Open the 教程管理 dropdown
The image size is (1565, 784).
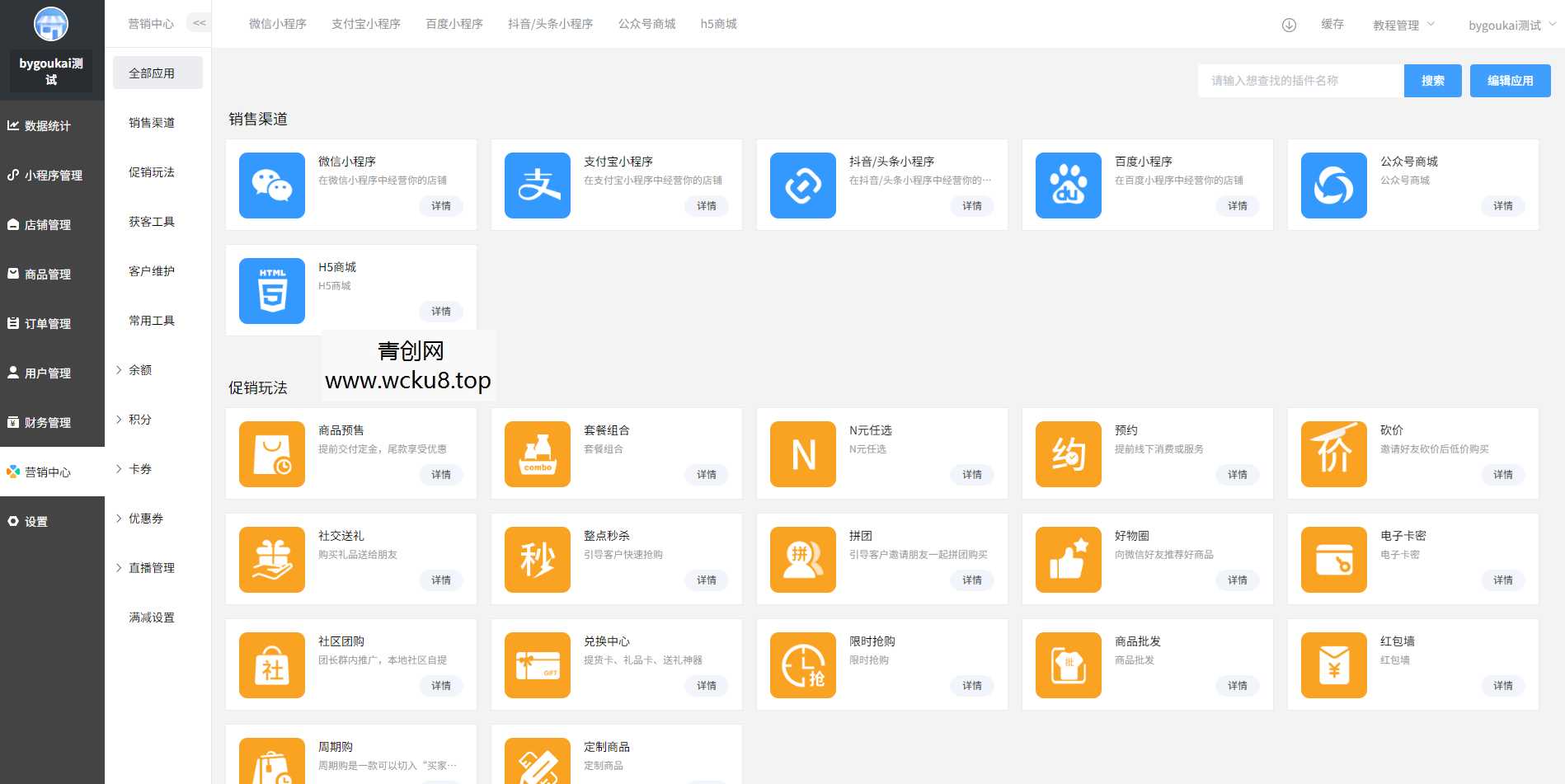[x=1401, y=24]
